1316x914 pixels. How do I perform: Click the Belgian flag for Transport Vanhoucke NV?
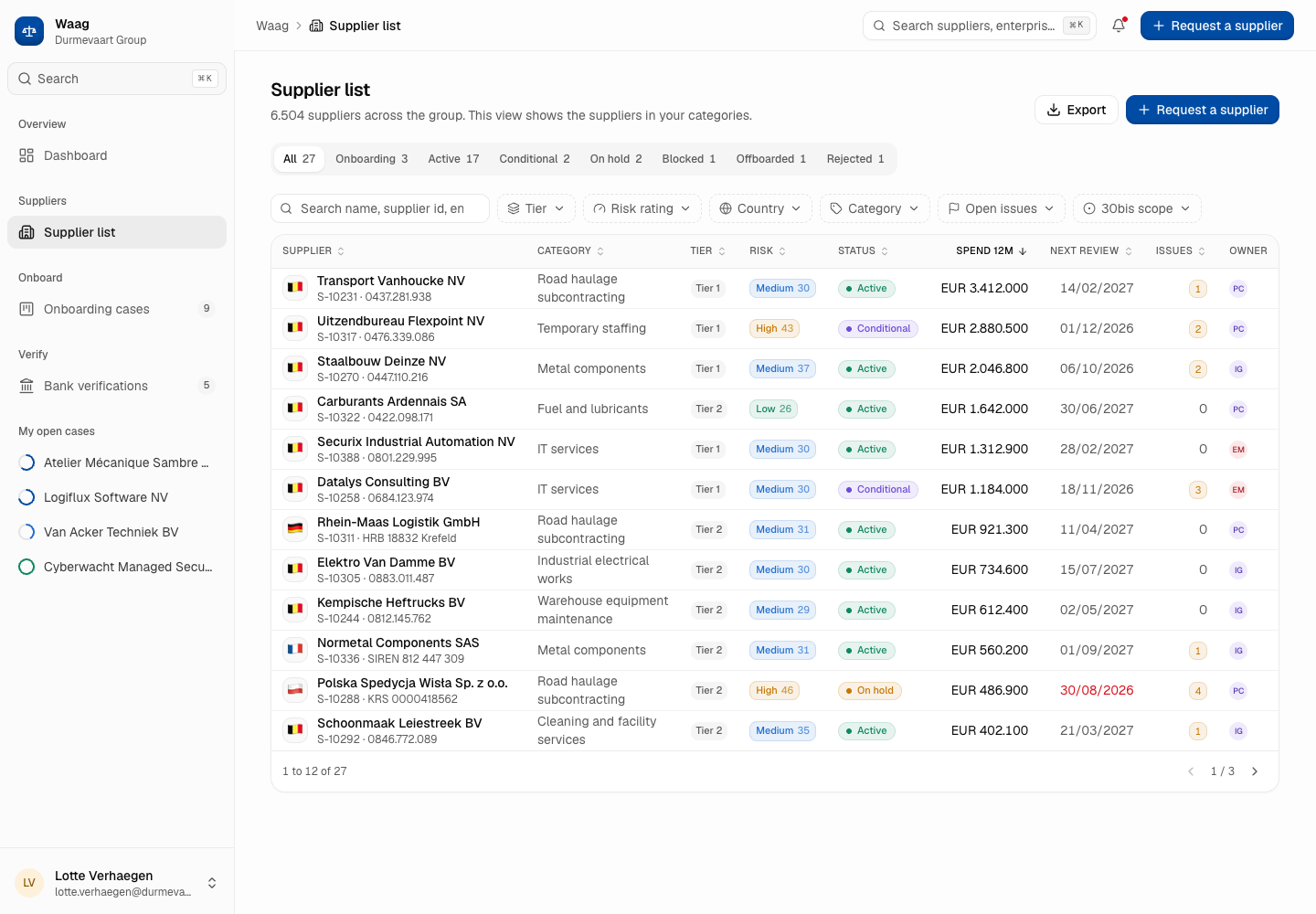[295, 288]
